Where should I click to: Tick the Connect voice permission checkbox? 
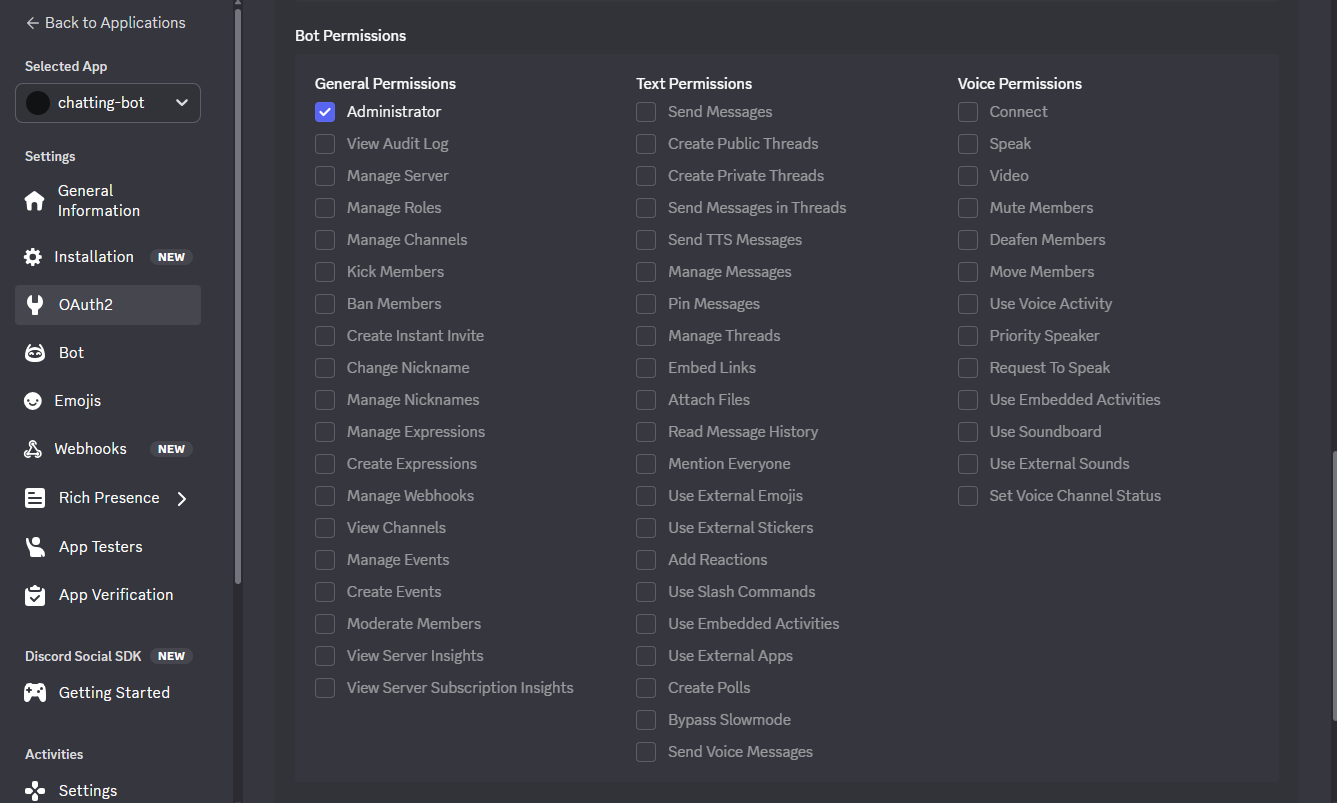(x=967, y=112)
